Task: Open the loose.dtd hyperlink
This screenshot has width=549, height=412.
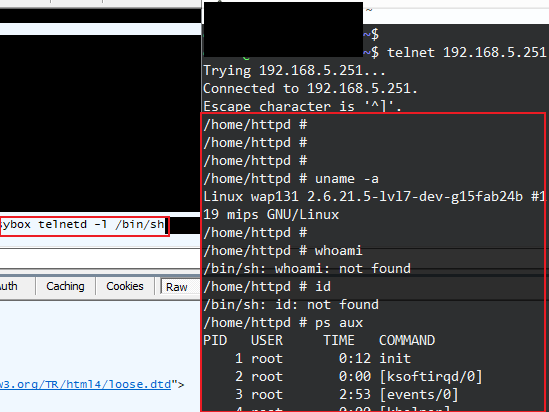Action: 85,384
